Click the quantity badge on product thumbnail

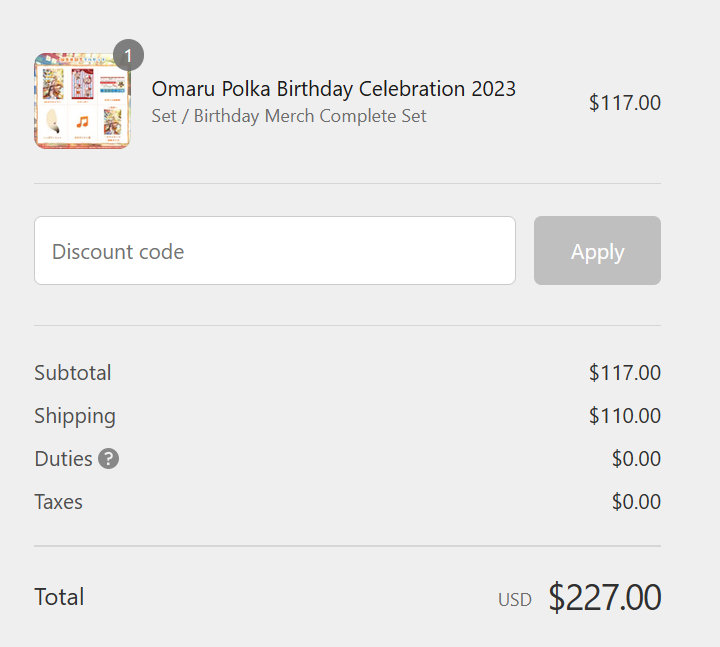point(129,55)
